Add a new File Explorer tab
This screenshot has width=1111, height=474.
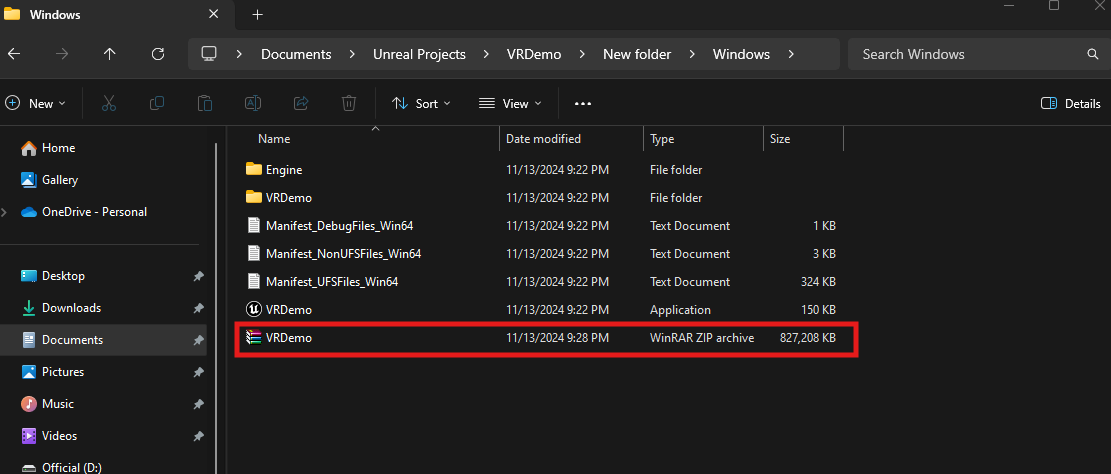[x=257, y=15]
